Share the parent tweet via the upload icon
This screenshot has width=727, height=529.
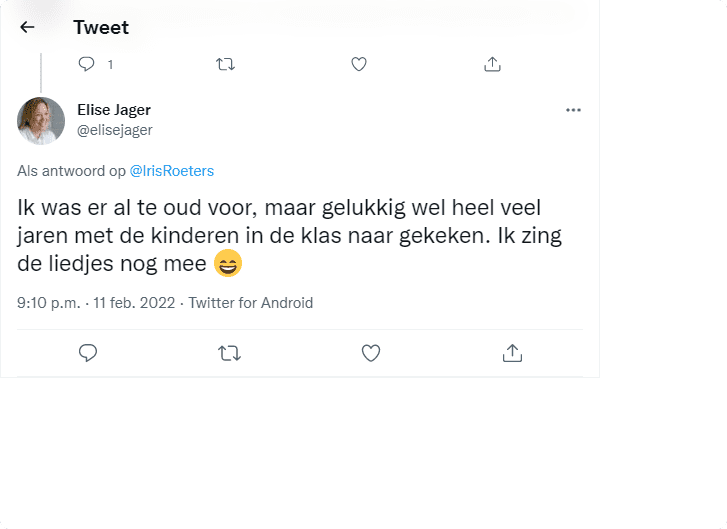click(x=492, y=64)
